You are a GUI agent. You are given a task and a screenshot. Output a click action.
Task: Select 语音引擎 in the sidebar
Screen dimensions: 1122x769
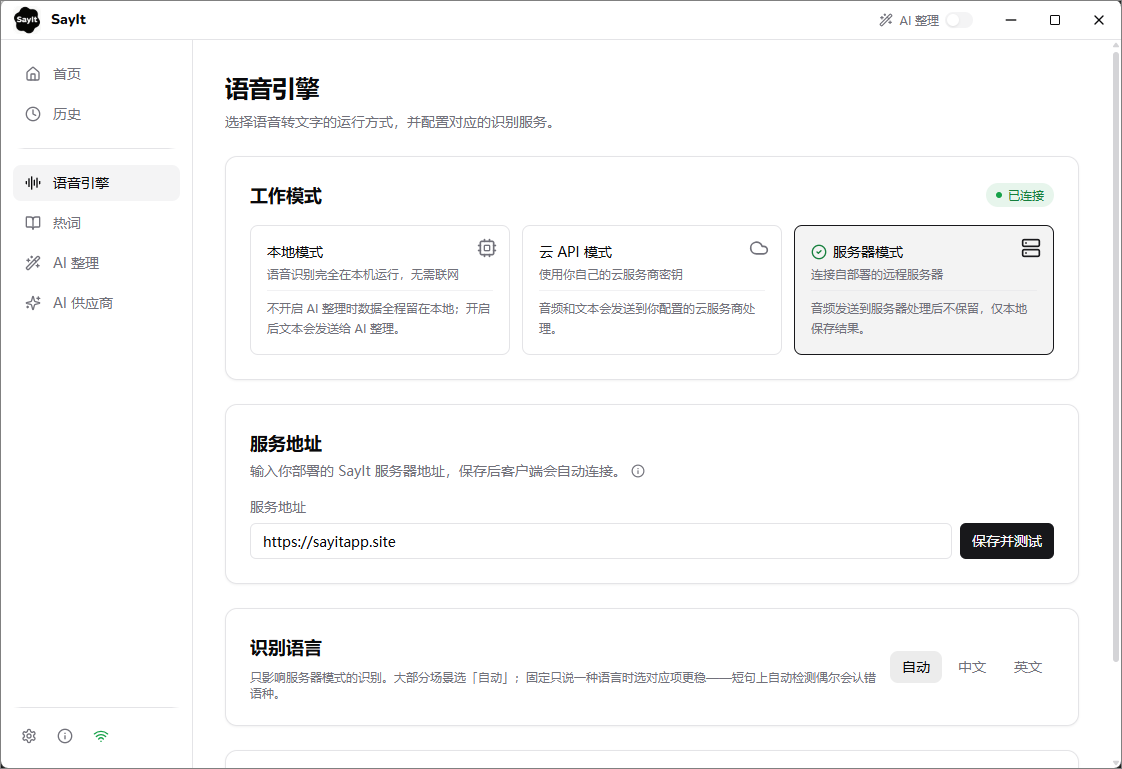[x=96, y=182]
